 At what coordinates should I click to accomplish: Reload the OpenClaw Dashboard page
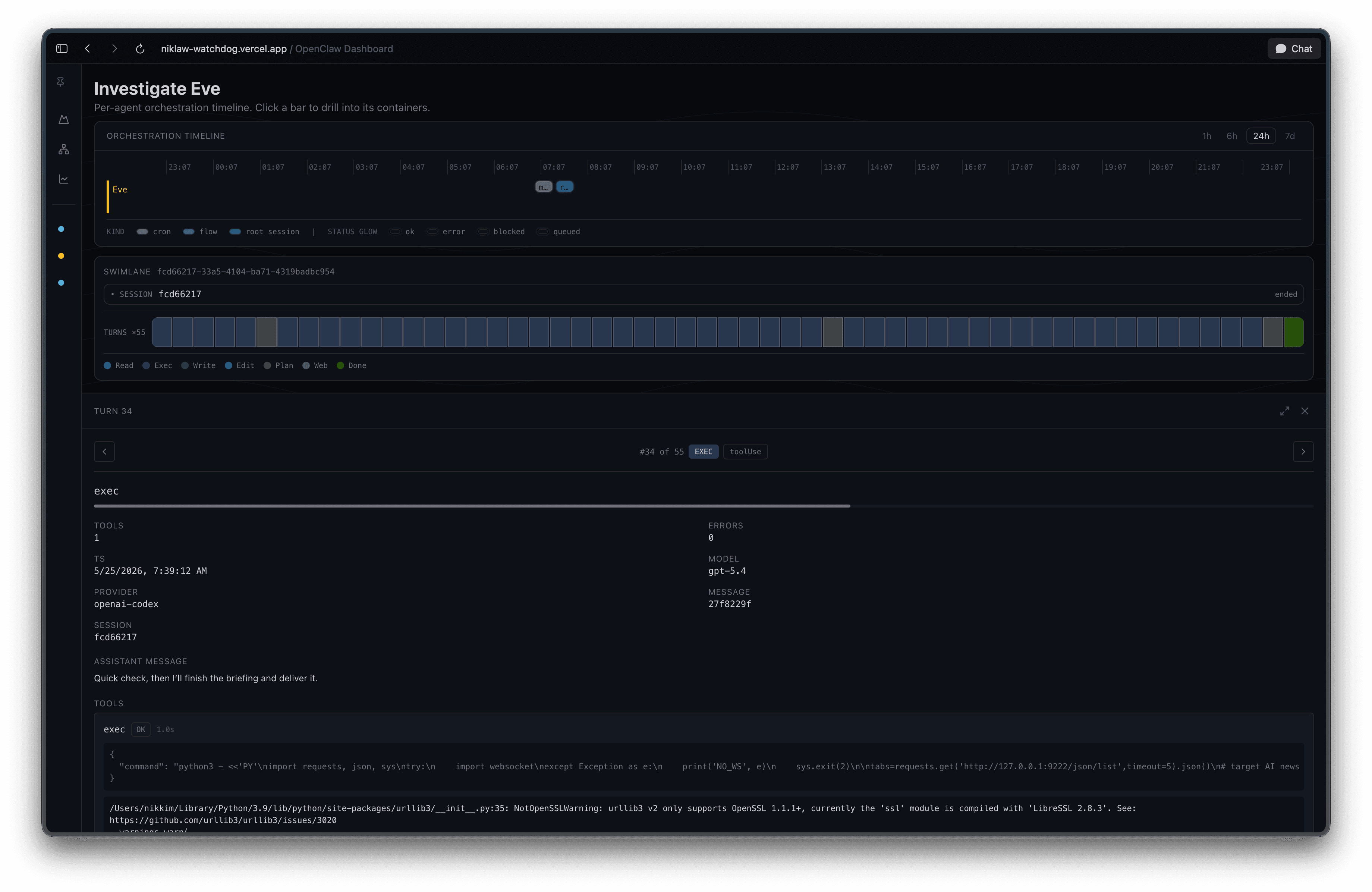coord(140,49)
